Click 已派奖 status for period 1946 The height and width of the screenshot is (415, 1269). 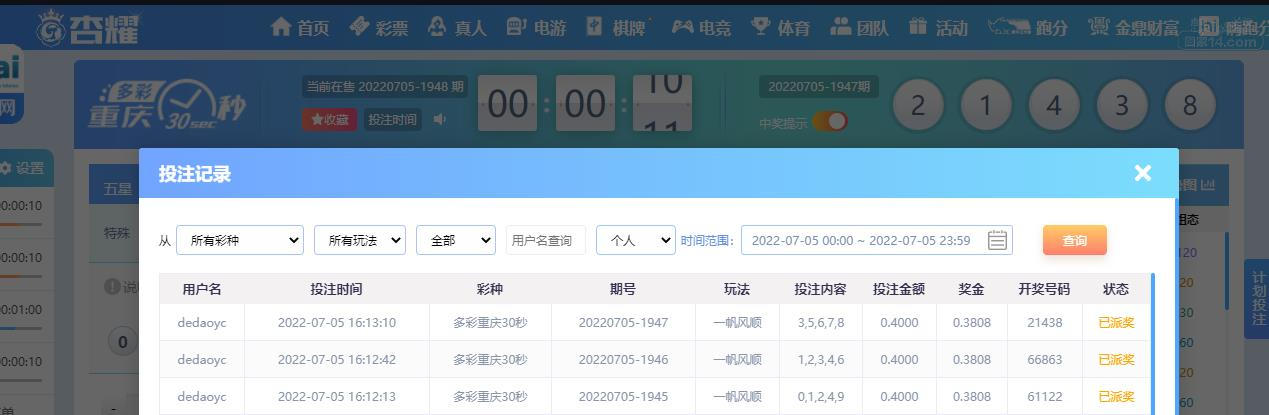click(1116, 360)
